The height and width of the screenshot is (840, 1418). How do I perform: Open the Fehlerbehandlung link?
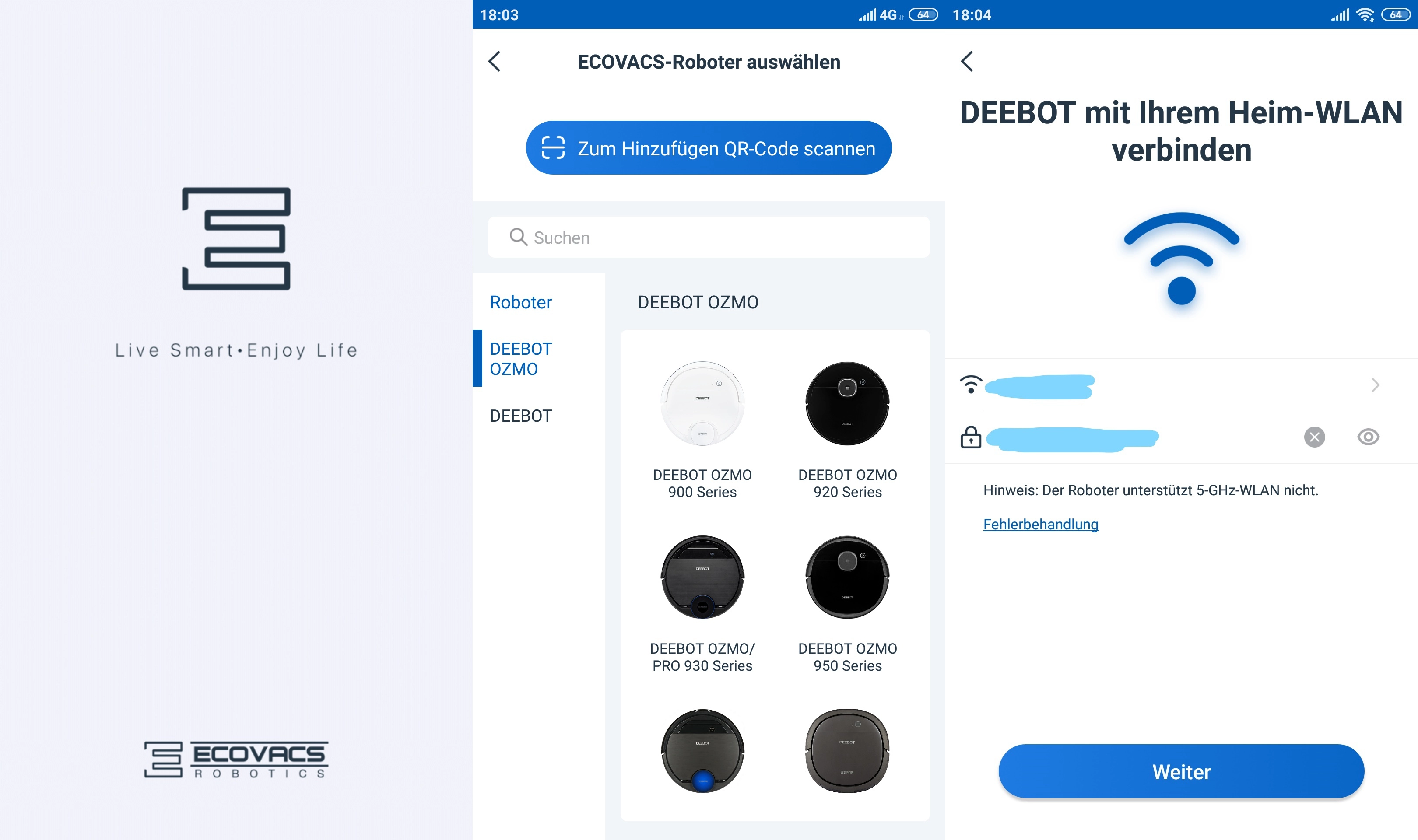1040,524
